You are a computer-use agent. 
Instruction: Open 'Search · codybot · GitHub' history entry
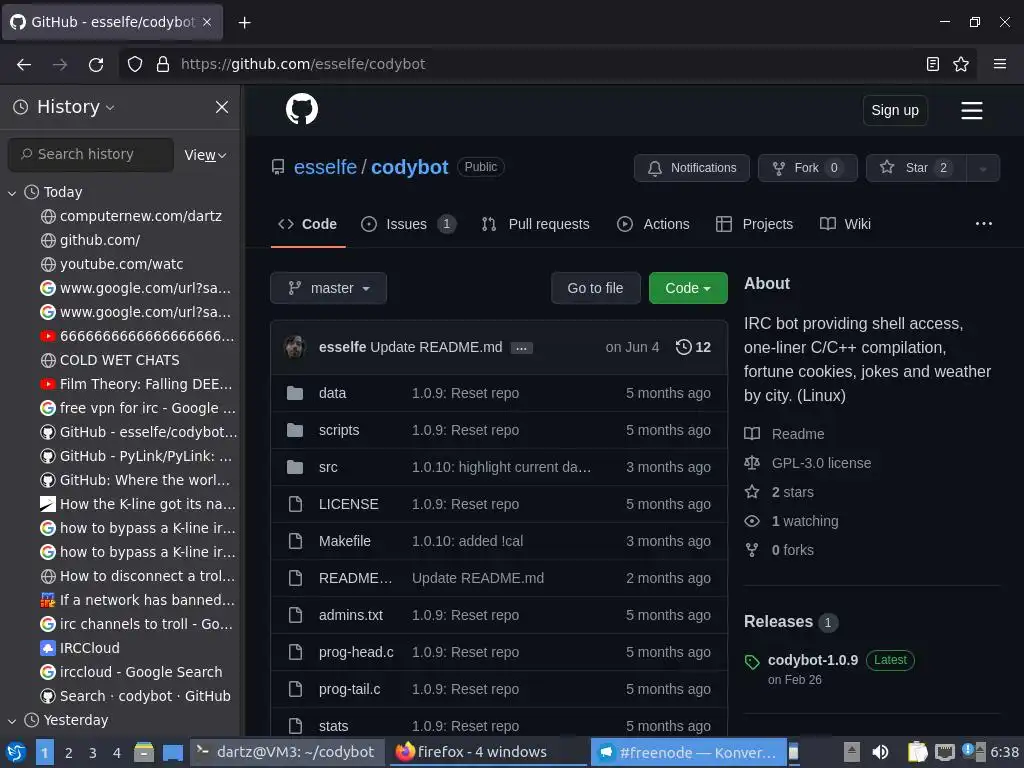point(136,696)
